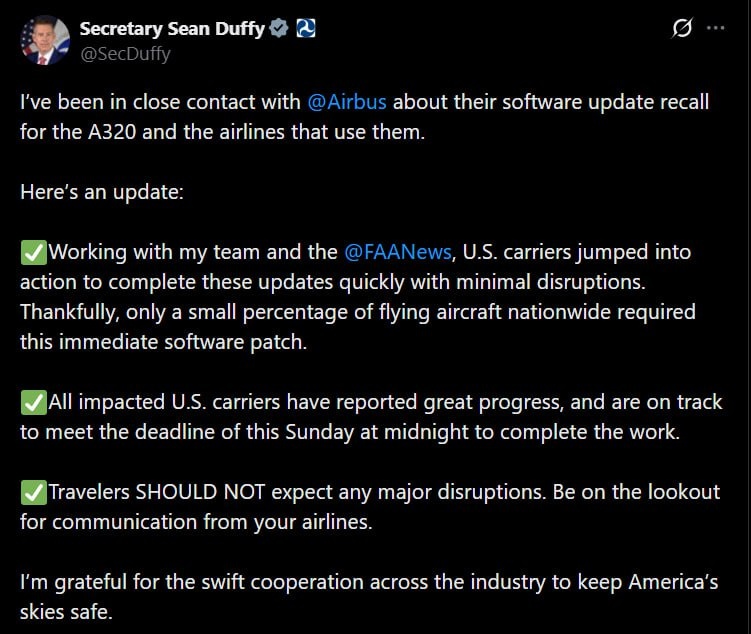Viewport: 751px width, 634px height.
Task: Click the government affiliation badge beside the verified badge
Action: [306, 29]
